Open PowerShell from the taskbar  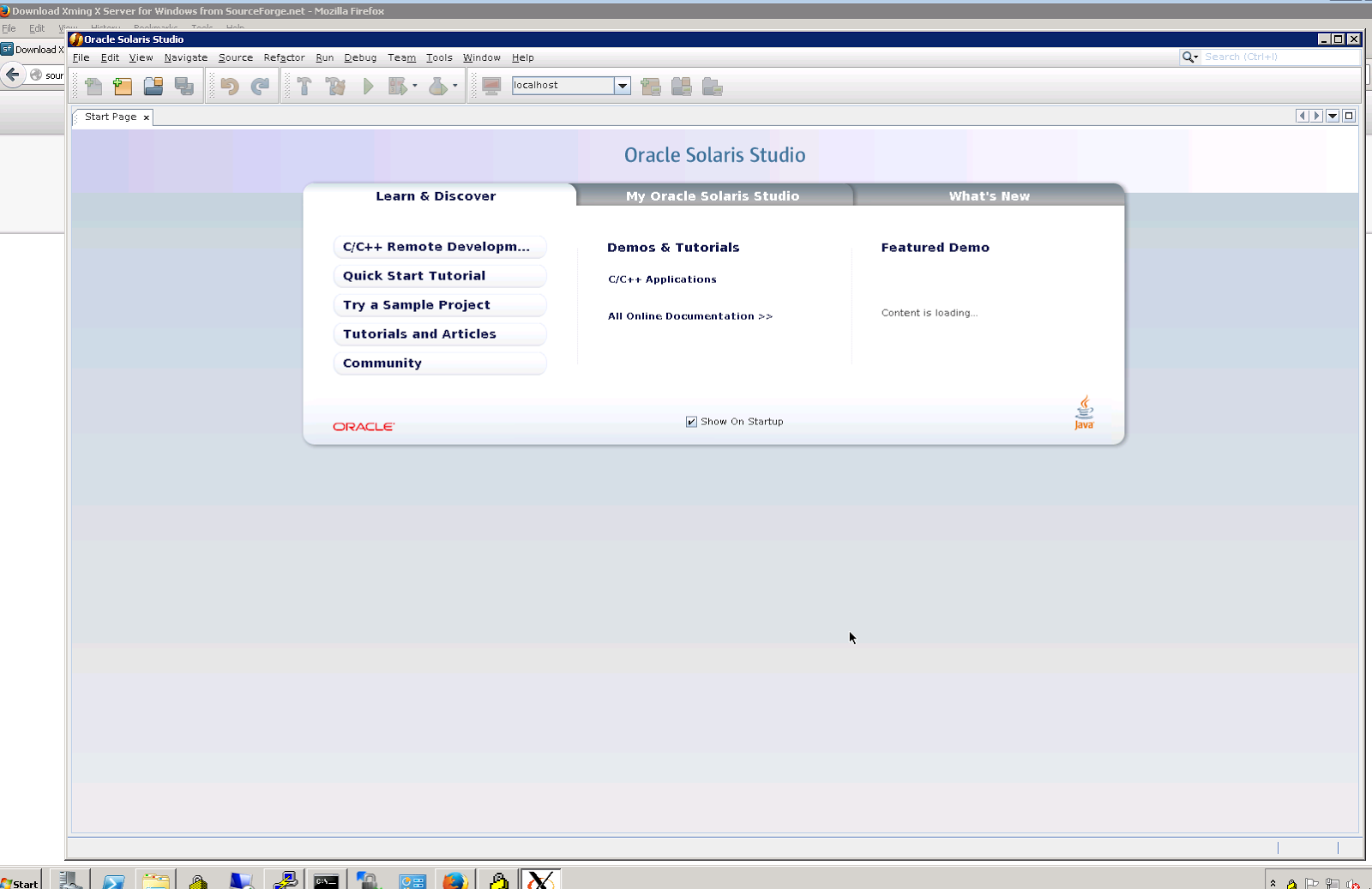113,880
